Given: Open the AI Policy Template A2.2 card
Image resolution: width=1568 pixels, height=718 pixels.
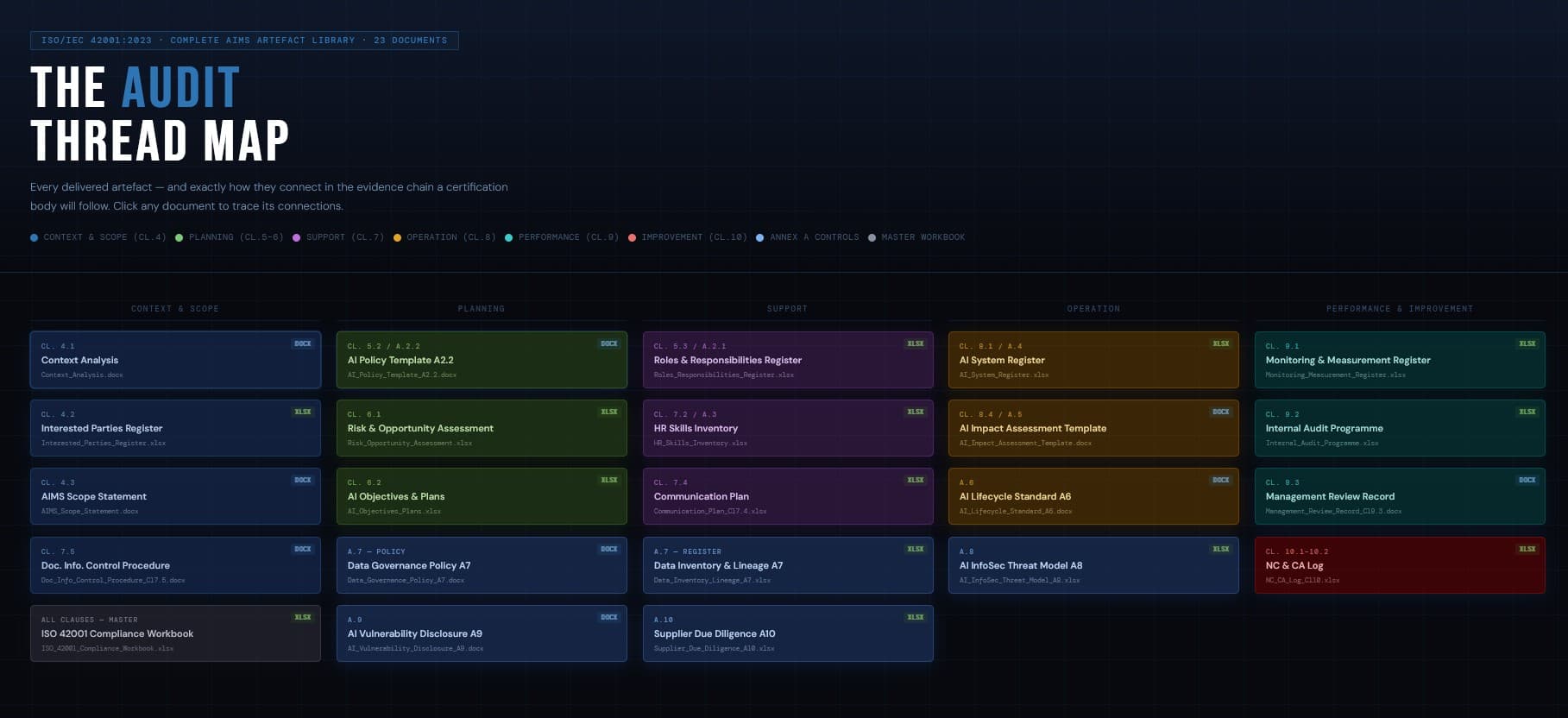Looking at the screenshot, I should coord(482,360).
